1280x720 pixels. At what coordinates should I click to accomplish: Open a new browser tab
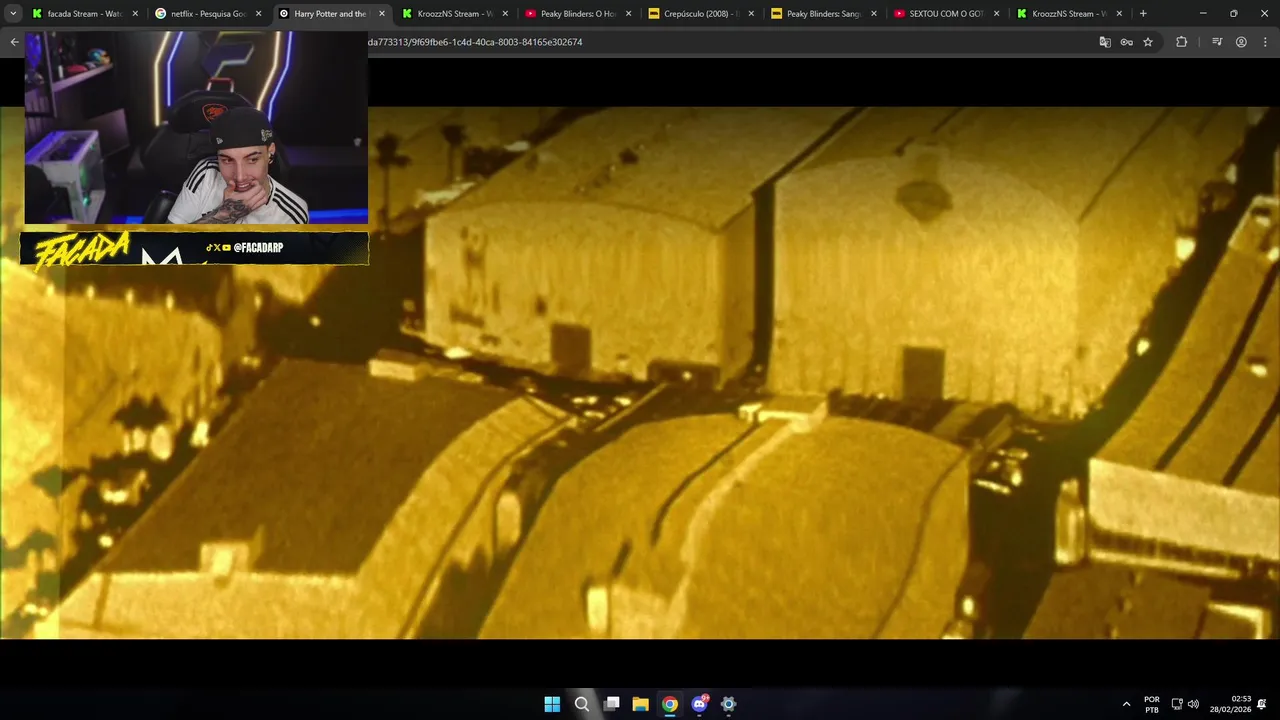tap(1143, 14)
